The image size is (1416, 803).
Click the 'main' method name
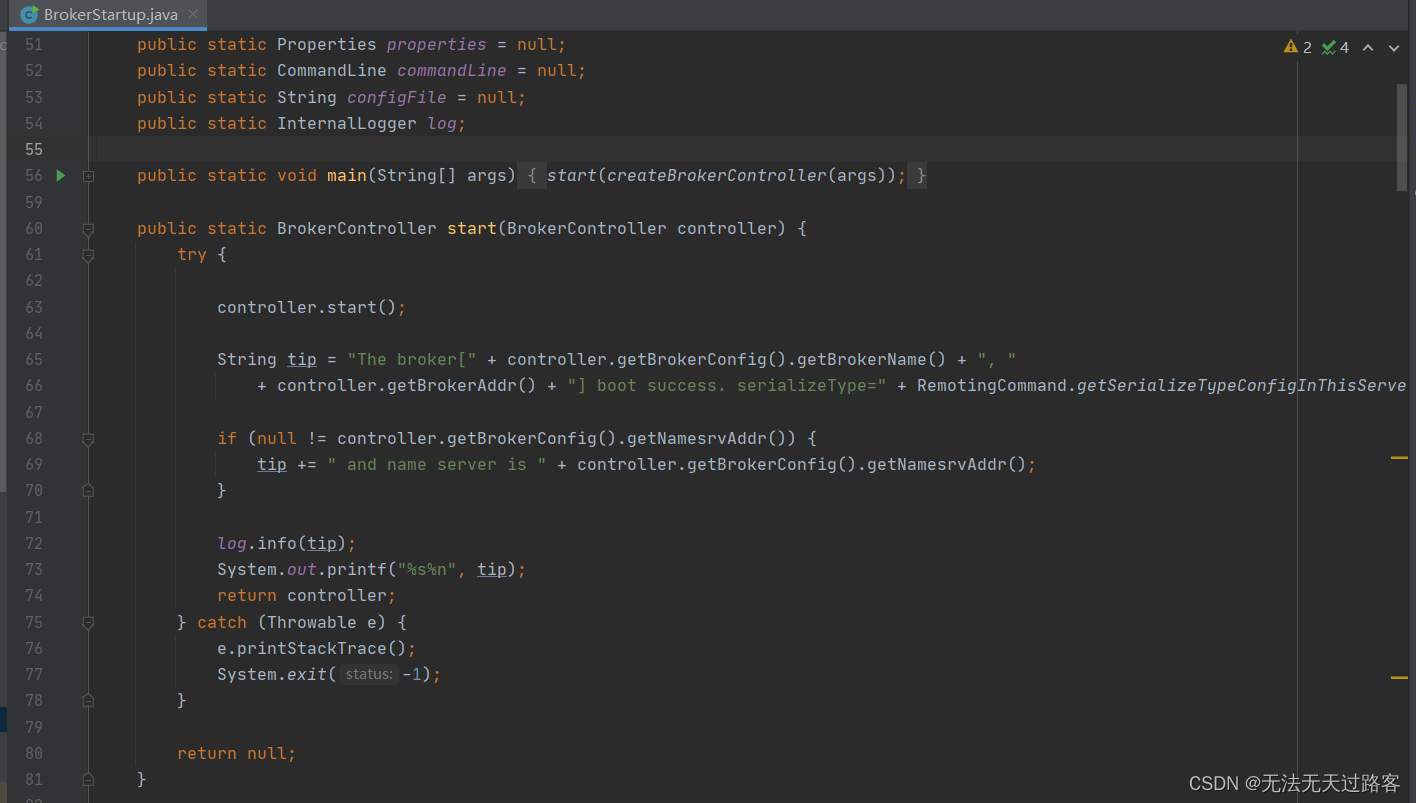[x=347, y=176]
